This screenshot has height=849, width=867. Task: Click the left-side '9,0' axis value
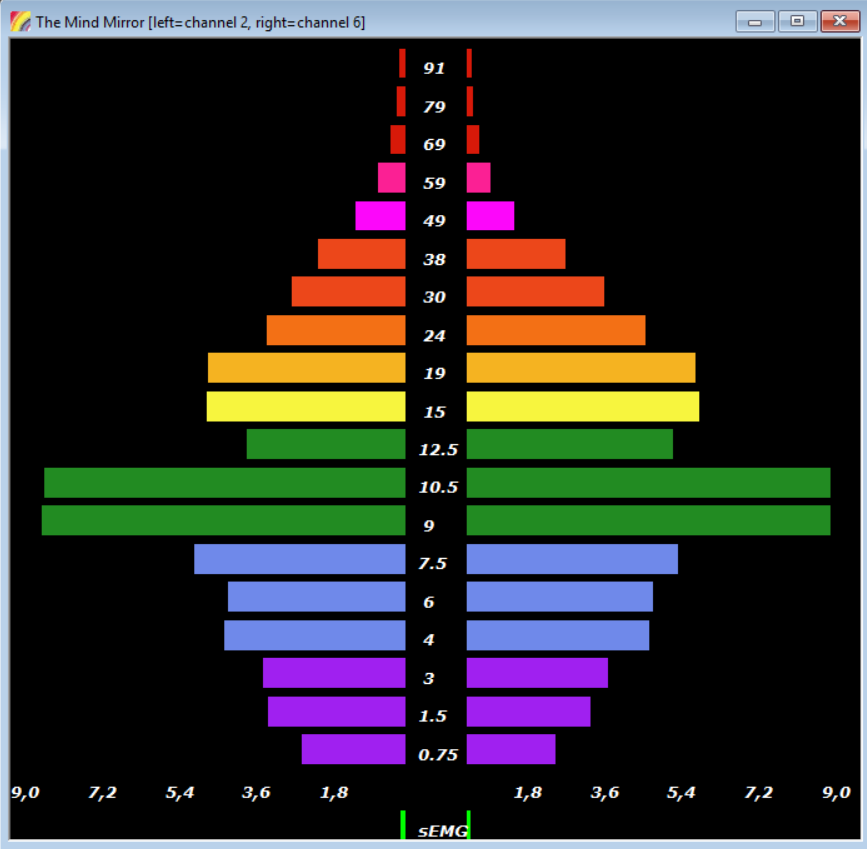click(x=25, y=793)
